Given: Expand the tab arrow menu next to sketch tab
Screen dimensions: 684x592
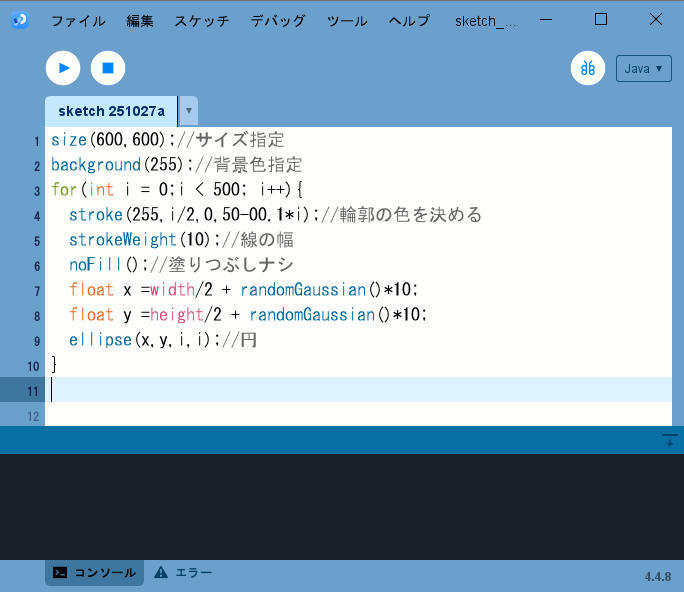Looking at the screenshot, I should pos(188,111).
